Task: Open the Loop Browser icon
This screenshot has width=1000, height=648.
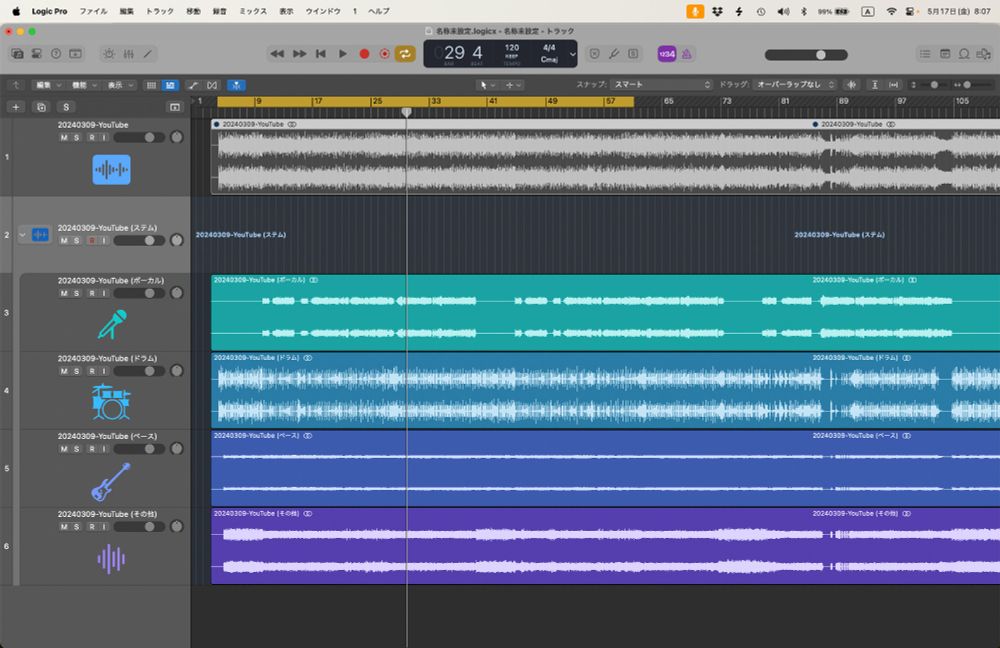Action: point(964,54)
